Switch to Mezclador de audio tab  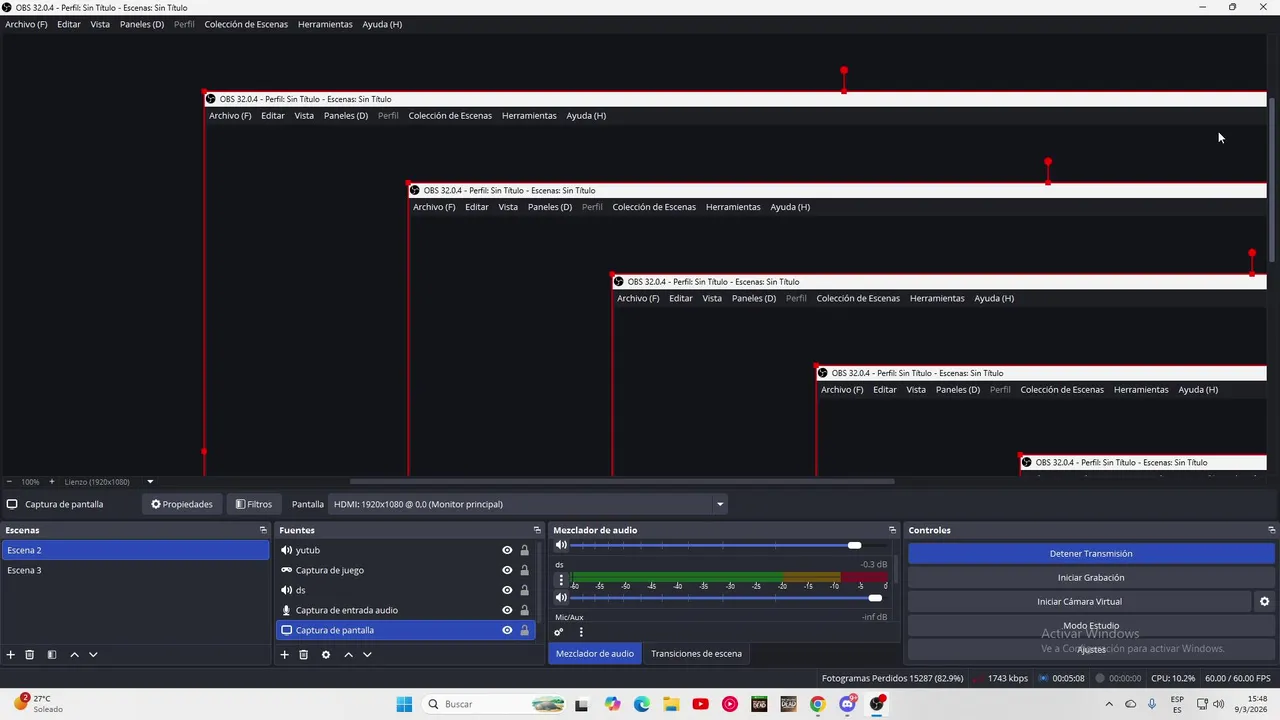click(595, 653)
